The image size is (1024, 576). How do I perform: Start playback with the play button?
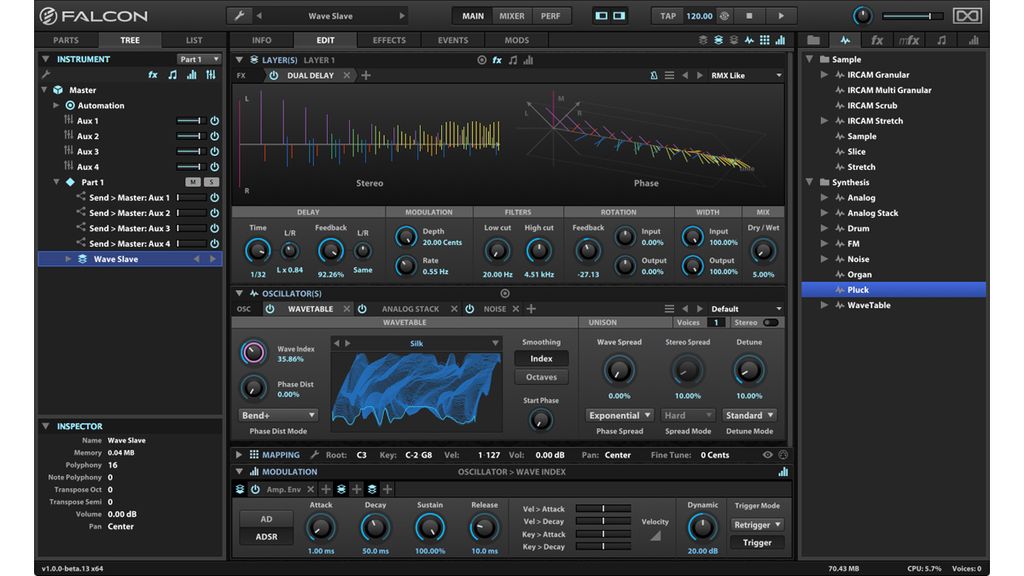(x=781, y=16)
